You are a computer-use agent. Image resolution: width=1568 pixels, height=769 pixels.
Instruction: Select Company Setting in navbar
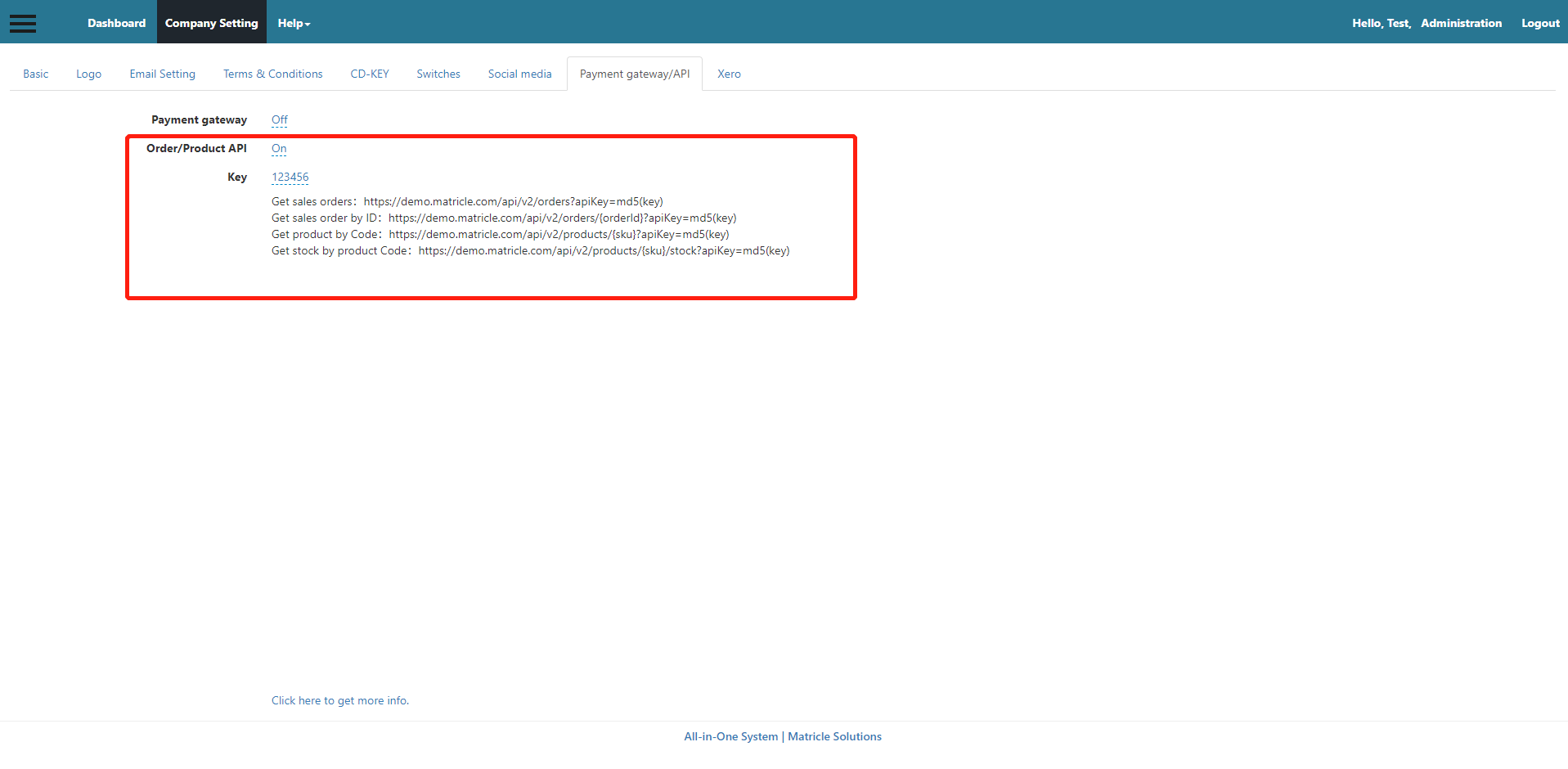click(x=211, y=23)
